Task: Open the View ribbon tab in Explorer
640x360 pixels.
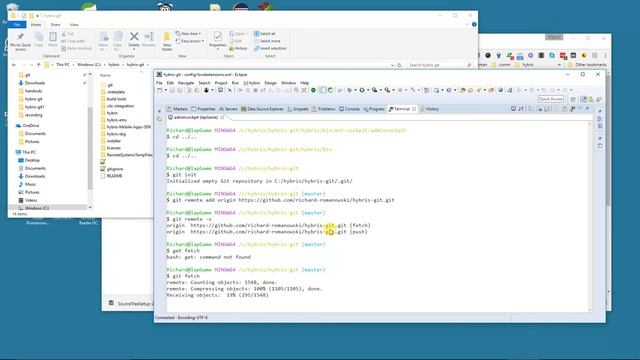Action: coord(74,25)
